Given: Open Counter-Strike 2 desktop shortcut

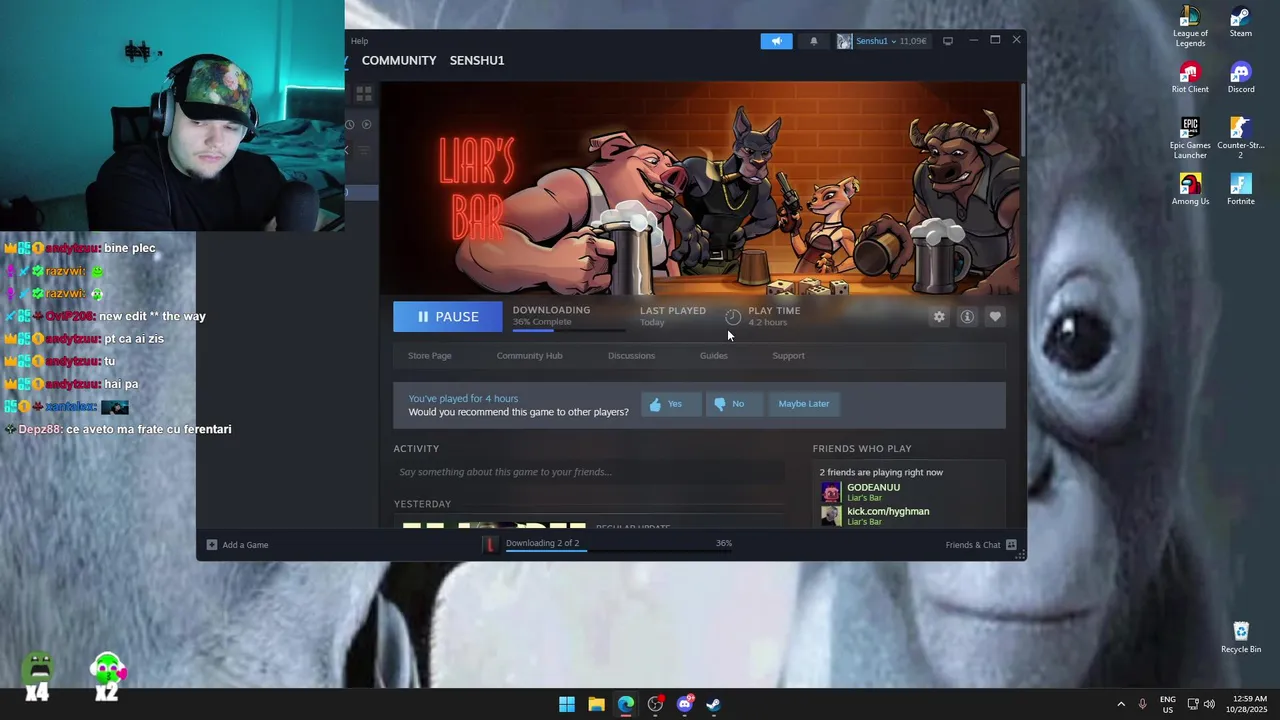Looking at the screenshot, I should point(1241,138).
